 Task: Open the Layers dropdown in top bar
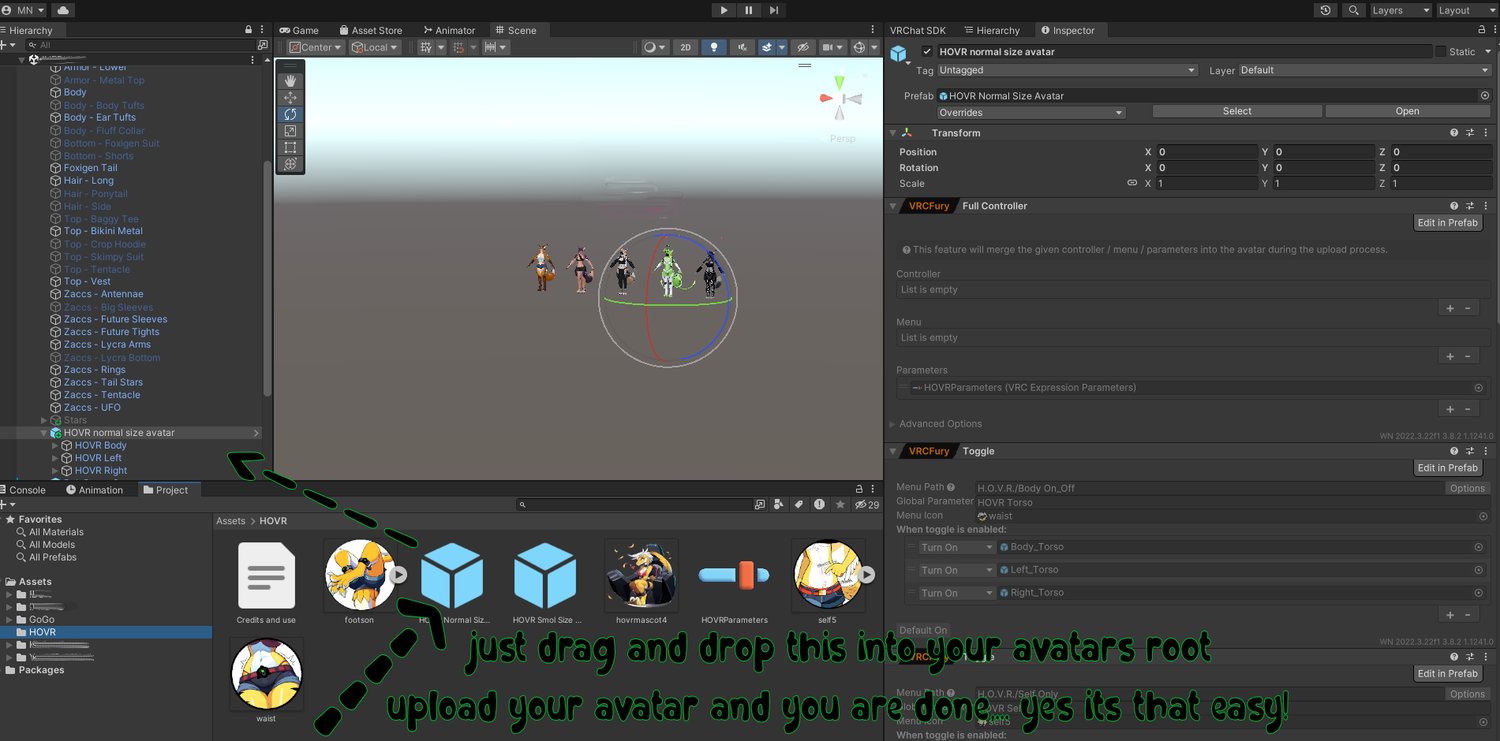tap(1399, 10)
